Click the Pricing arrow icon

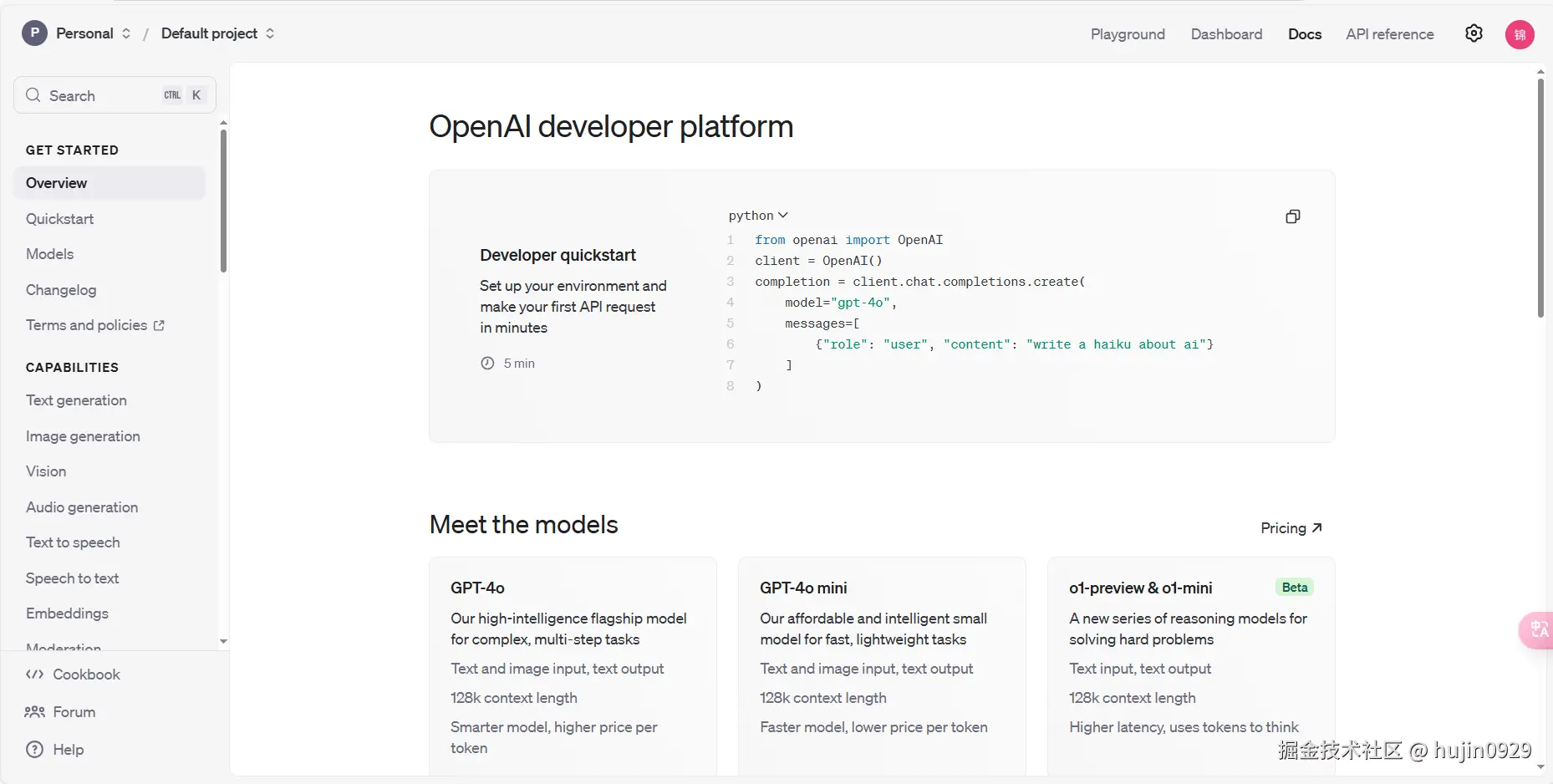(x=1316, y=528)
